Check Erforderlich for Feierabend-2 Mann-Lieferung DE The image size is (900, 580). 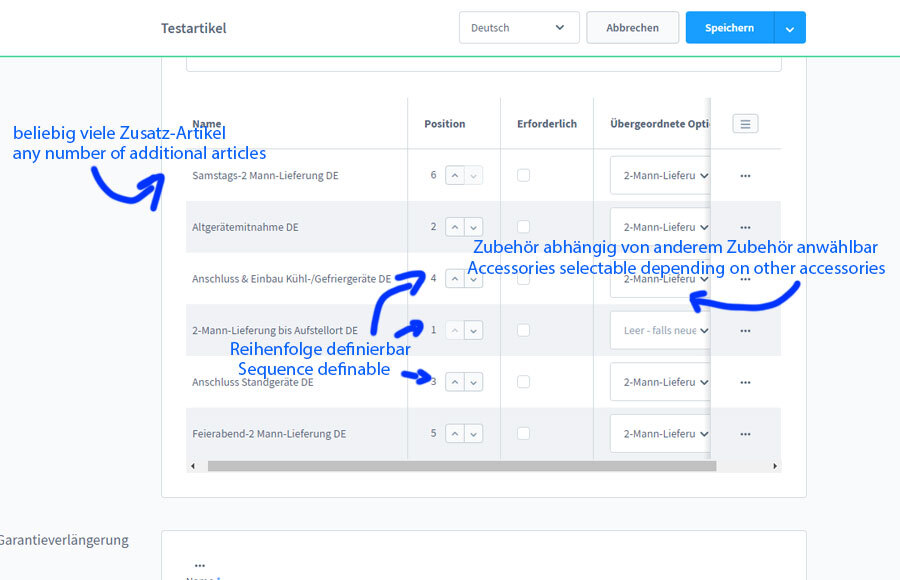(x=523, y=434)
